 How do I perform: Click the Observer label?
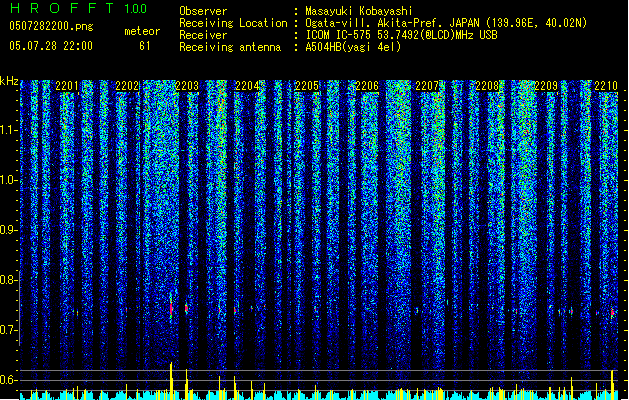coord(203,11)
